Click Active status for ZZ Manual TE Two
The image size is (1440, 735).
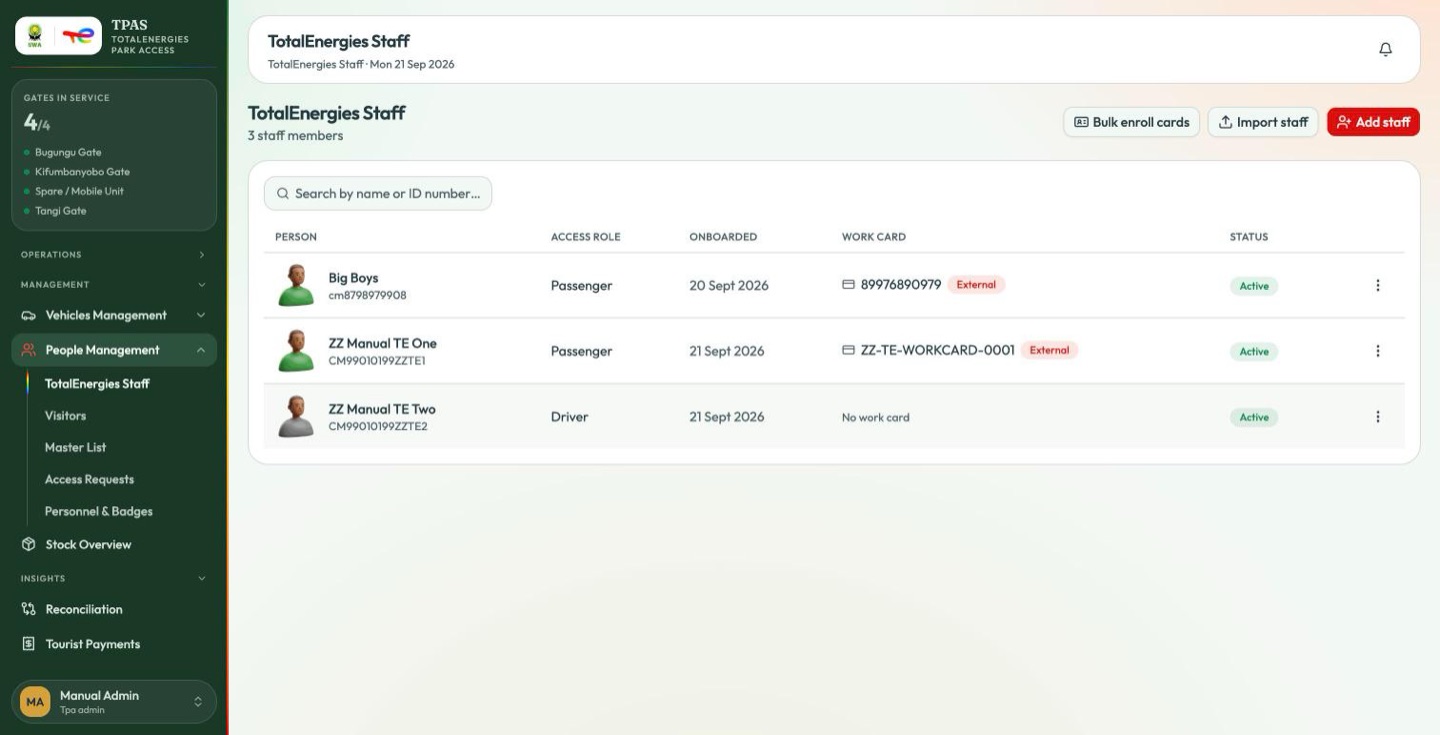[1254, 418]
